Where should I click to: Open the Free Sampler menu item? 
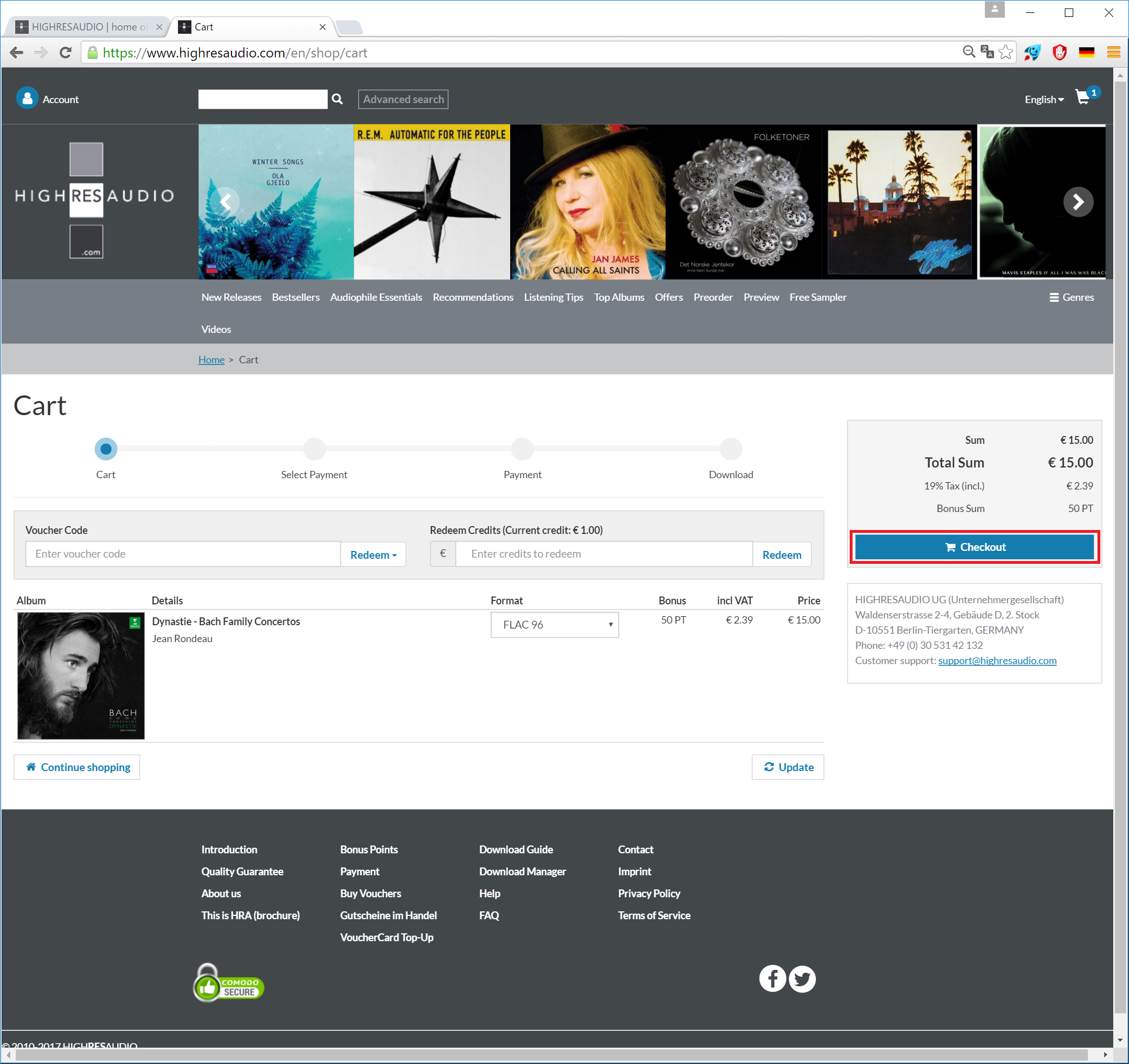817,297
